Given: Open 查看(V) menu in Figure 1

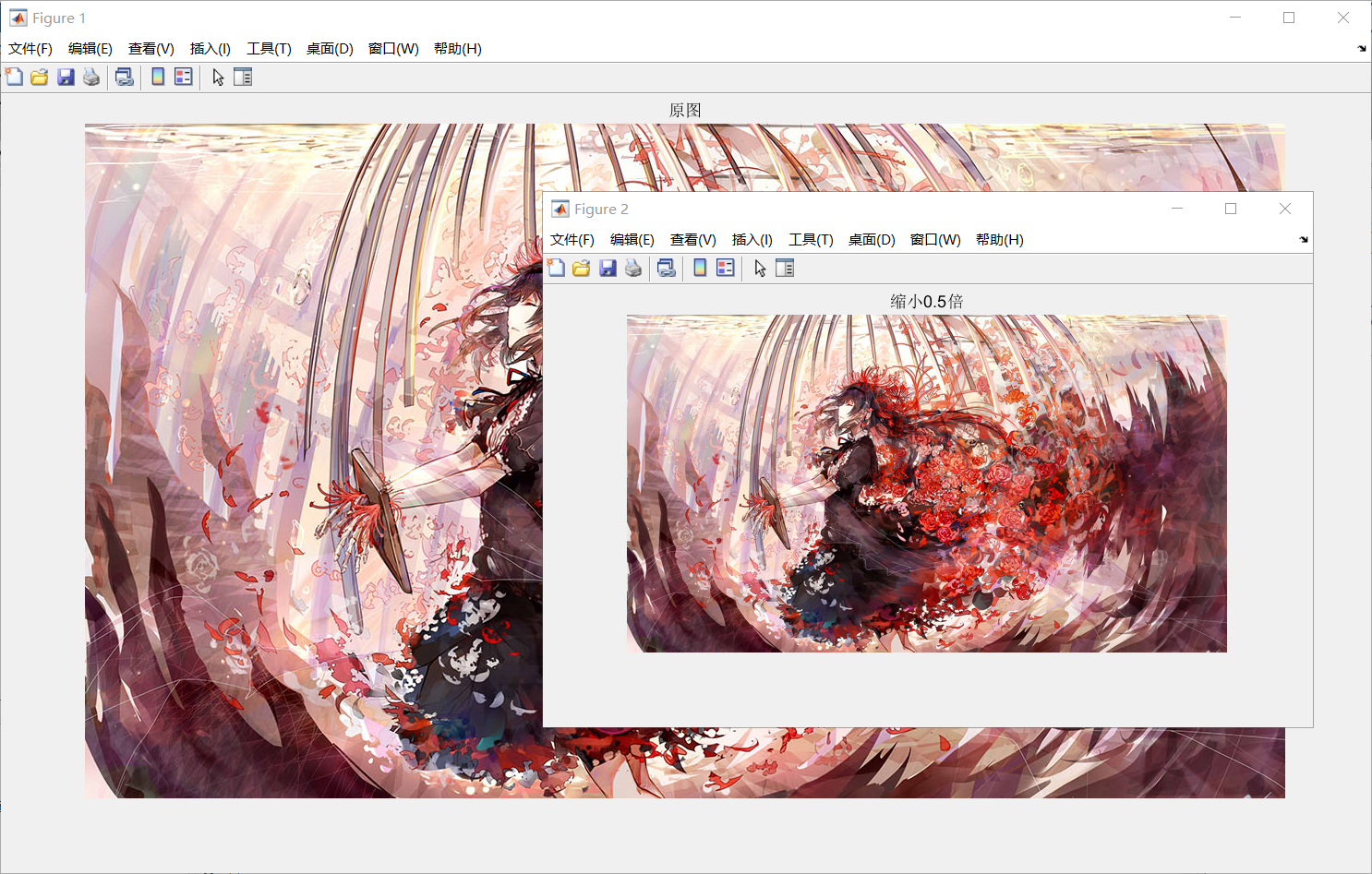Looking at the screenshot, I should coord(151,49).
